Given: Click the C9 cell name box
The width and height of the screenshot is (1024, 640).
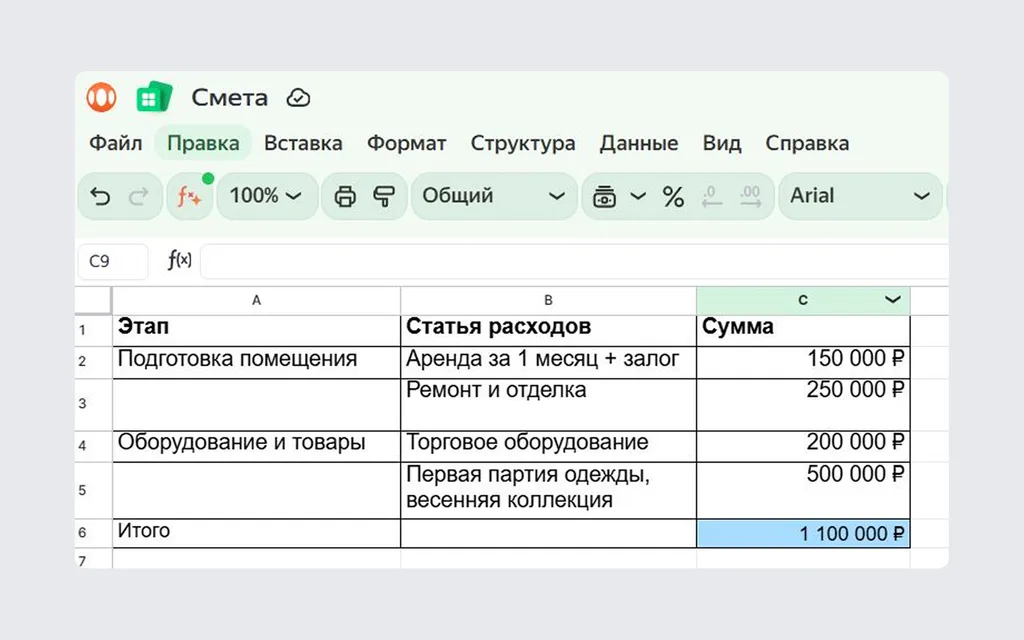Looking at the screenshot, I should pos(112,261).
